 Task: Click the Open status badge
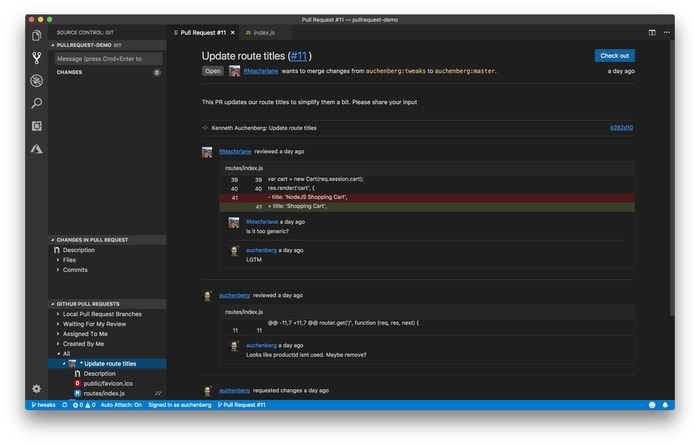[212, 71]
